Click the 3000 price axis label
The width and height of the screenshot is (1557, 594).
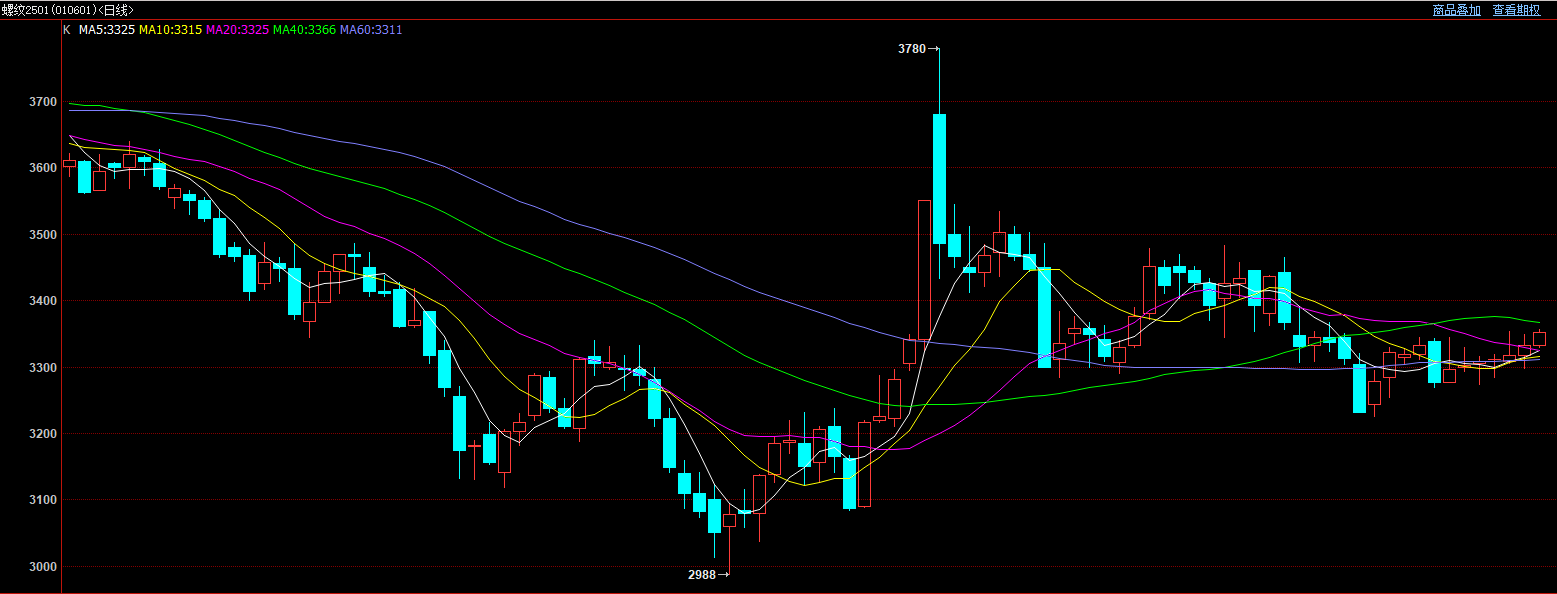44,567
